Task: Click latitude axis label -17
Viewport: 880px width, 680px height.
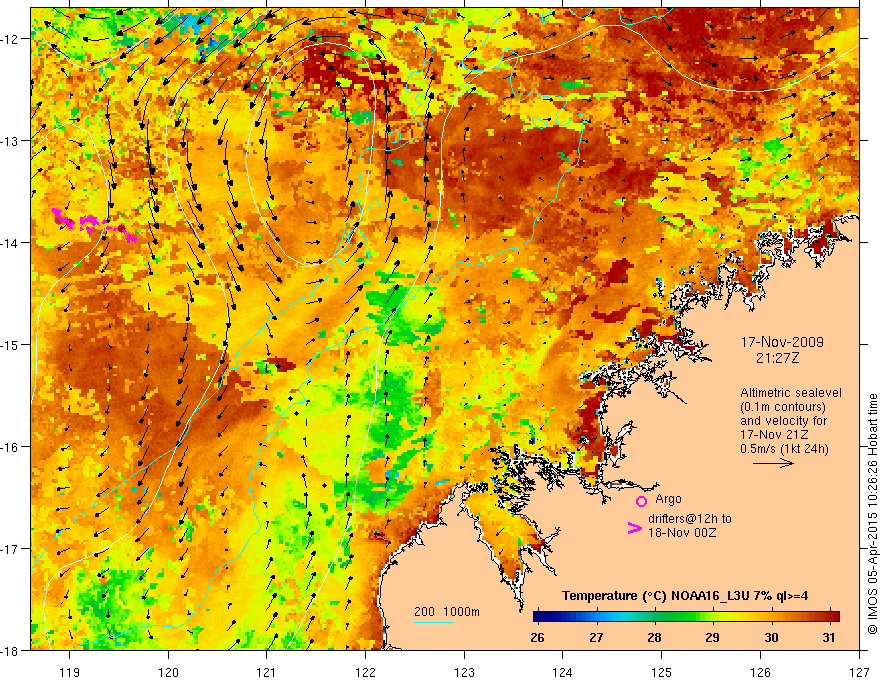Action: tap(11, 549)
